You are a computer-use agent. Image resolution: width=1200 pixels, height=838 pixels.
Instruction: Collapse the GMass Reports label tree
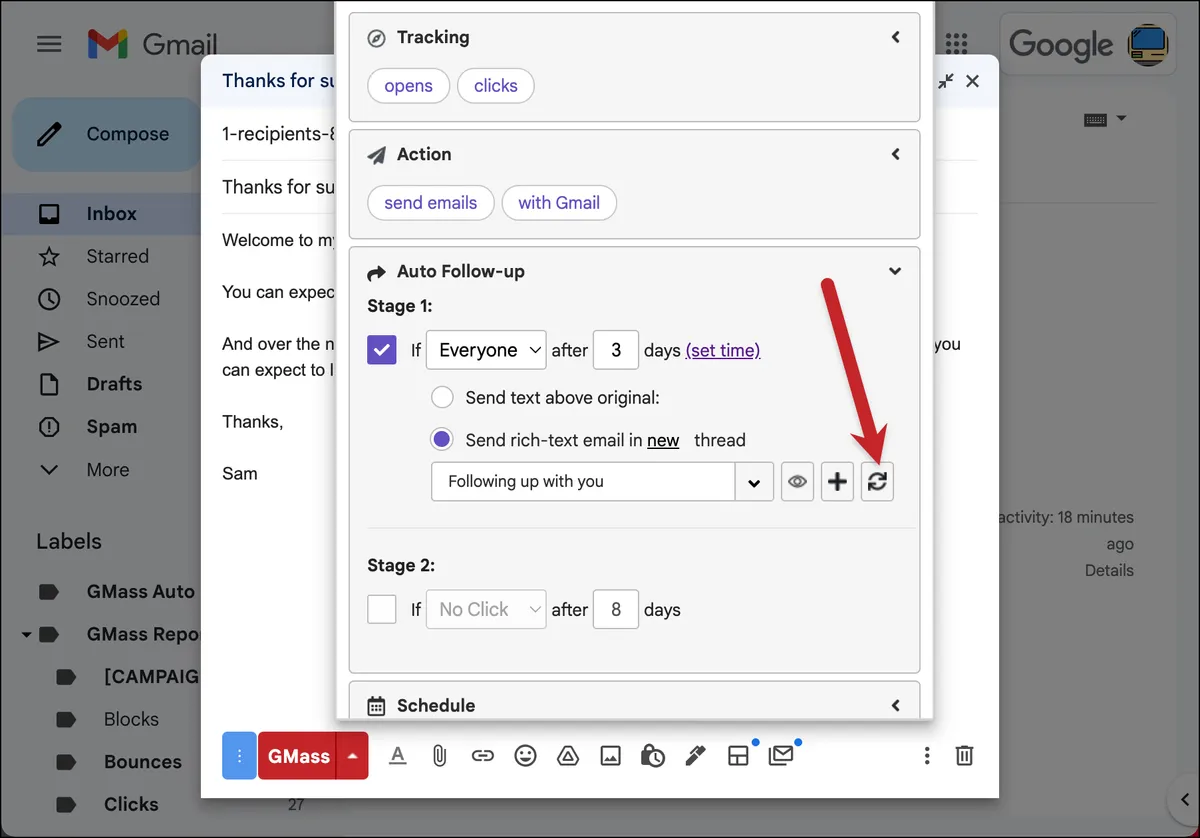pyautogui.click(x=26, y=634)
